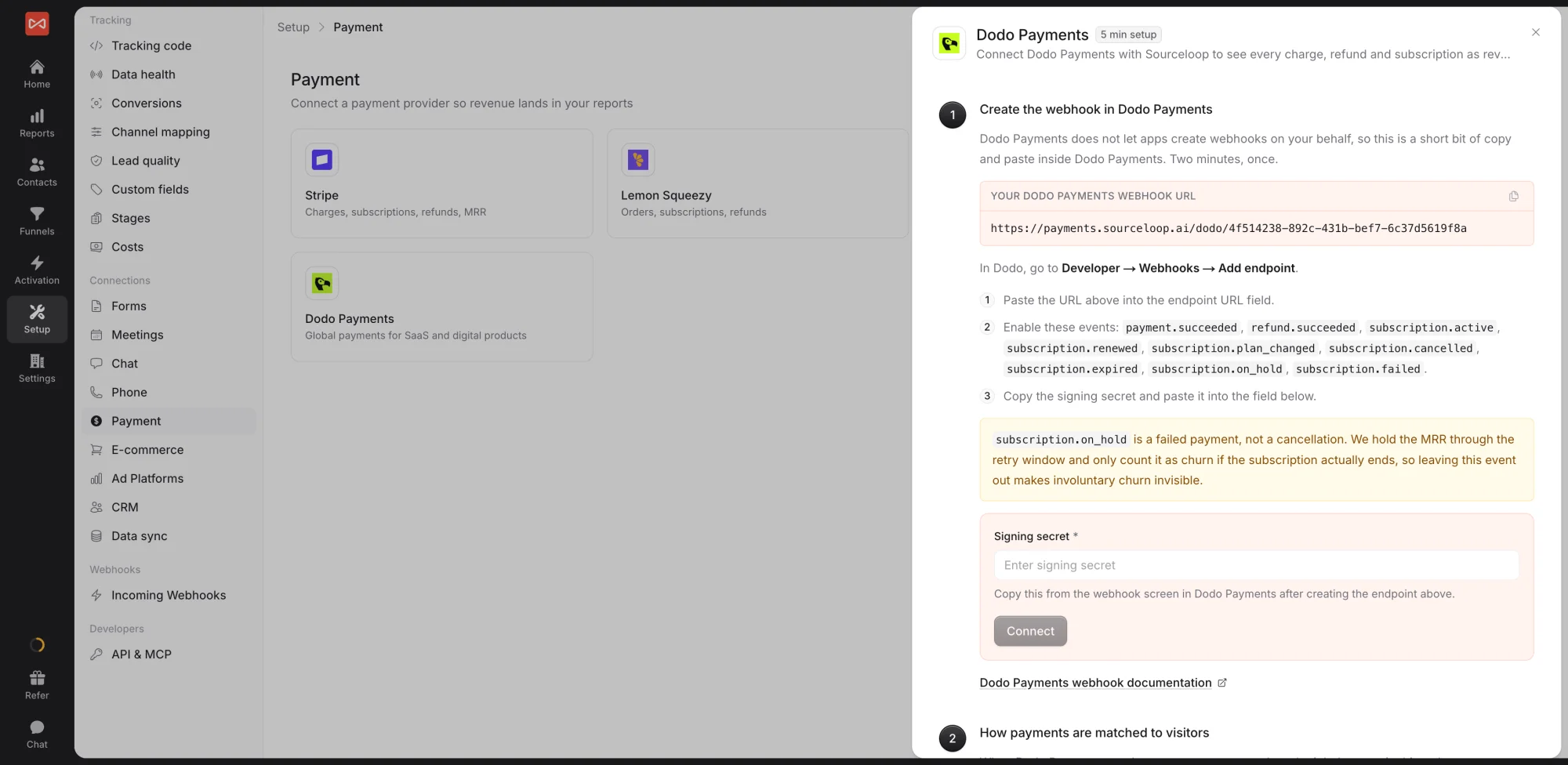Screen dimensions: 1568x765
Task: Click Setup in the breadcrumb
Action: (293, 27)
